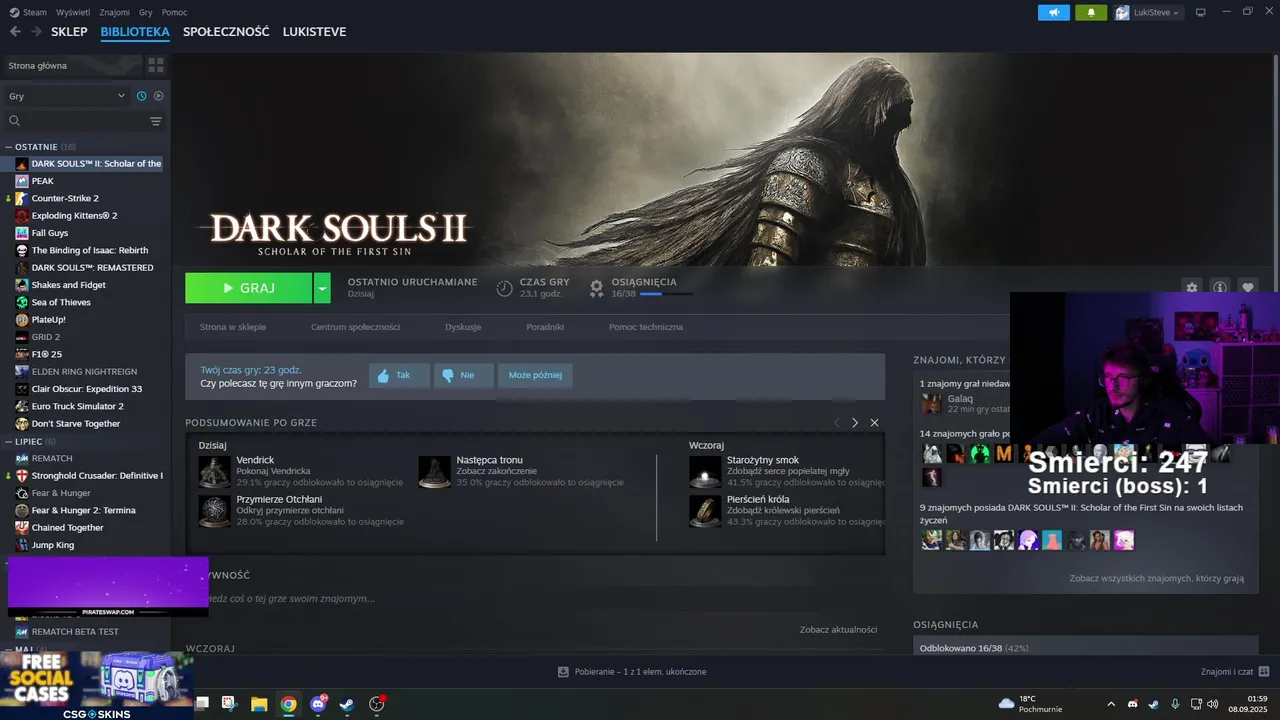Go to the BIBLIOTEKA tab

tap(135, 32)
